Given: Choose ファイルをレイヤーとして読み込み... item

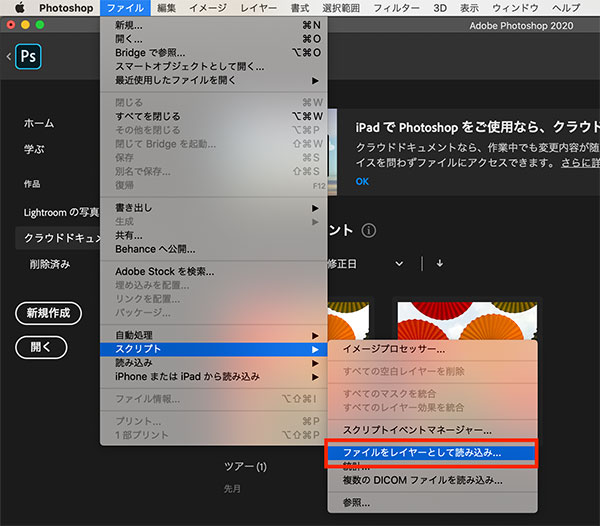Looking at the screenshot, I should 431,453.
